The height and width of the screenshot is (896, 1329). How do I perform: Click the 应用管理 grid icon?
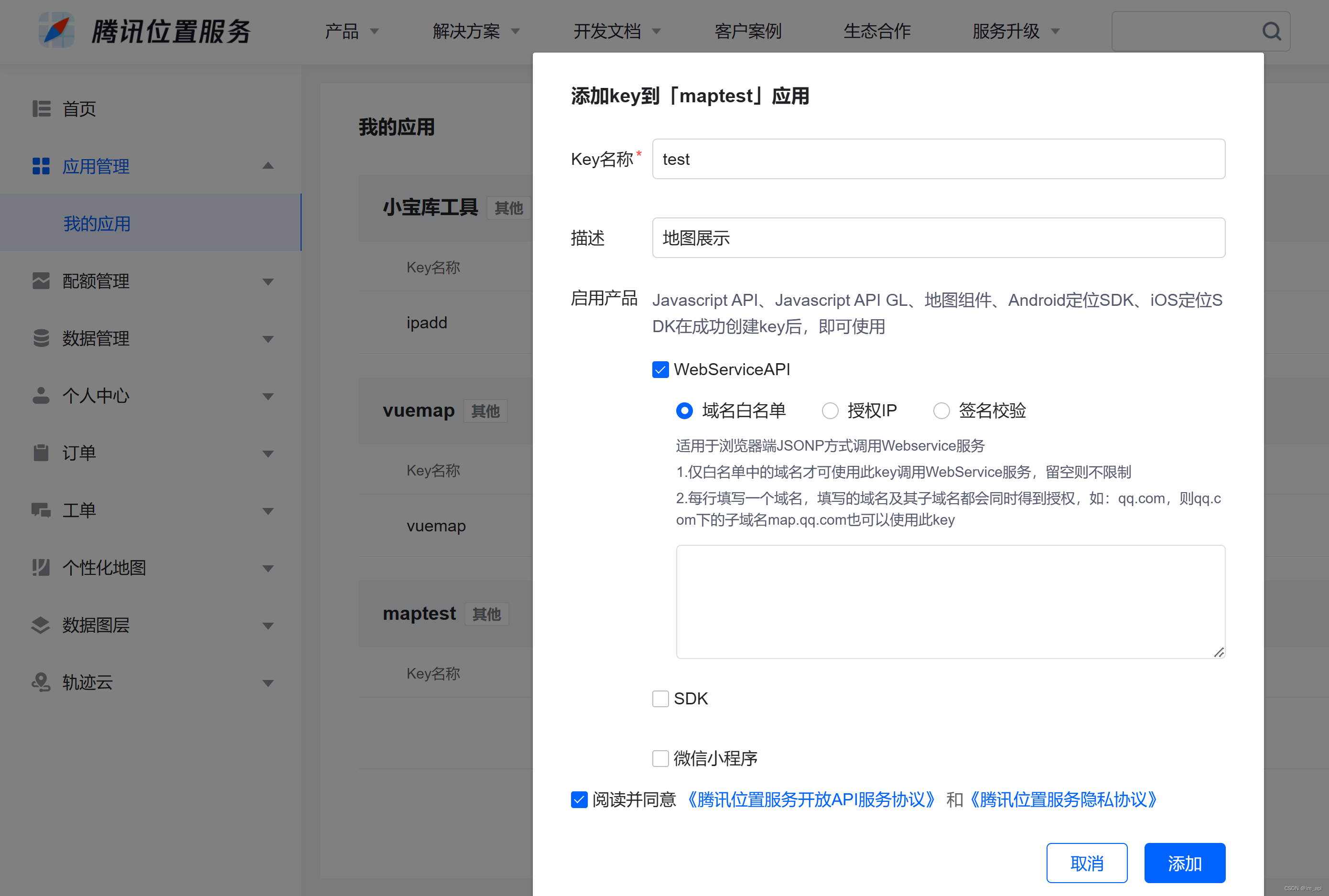coord(41,166)
